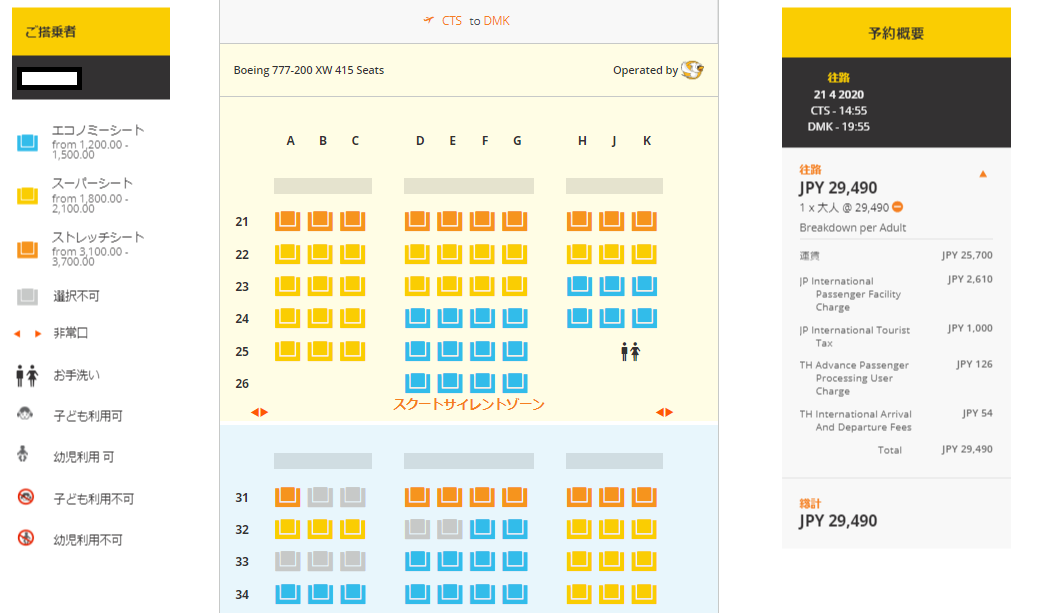Pick super seat 25B
Viewport: 1063px width, 613px height.
click(320, 351)
